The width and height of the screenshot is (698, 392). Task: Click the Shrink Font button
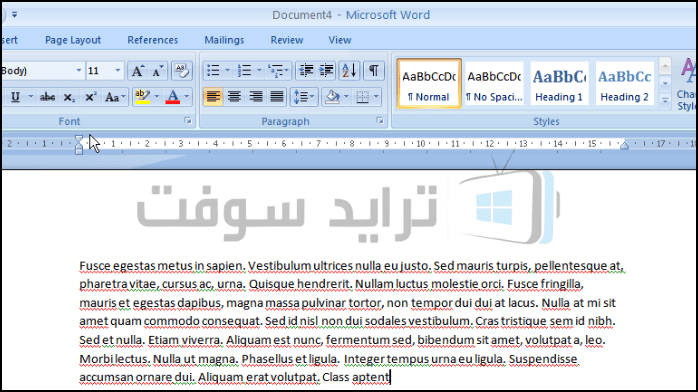click(x=157, y=71)
